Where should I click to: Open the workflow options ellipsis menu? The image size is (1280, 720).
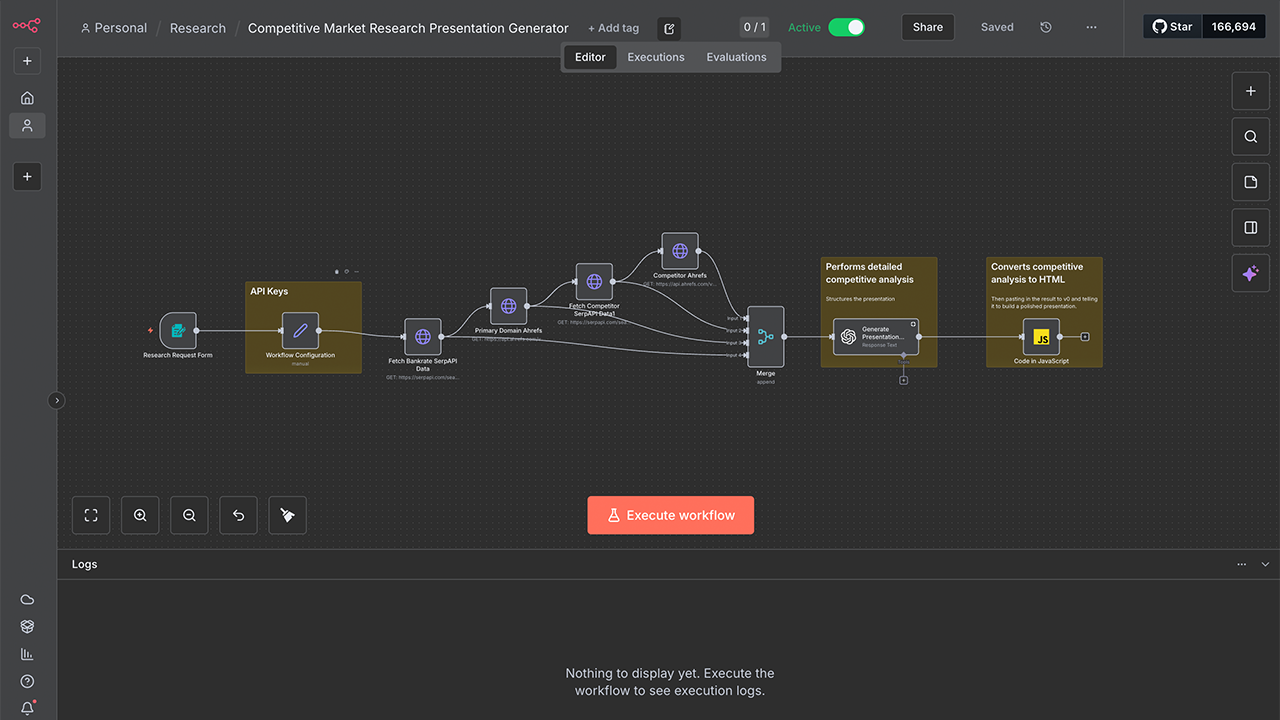(x=1091, y=27)
